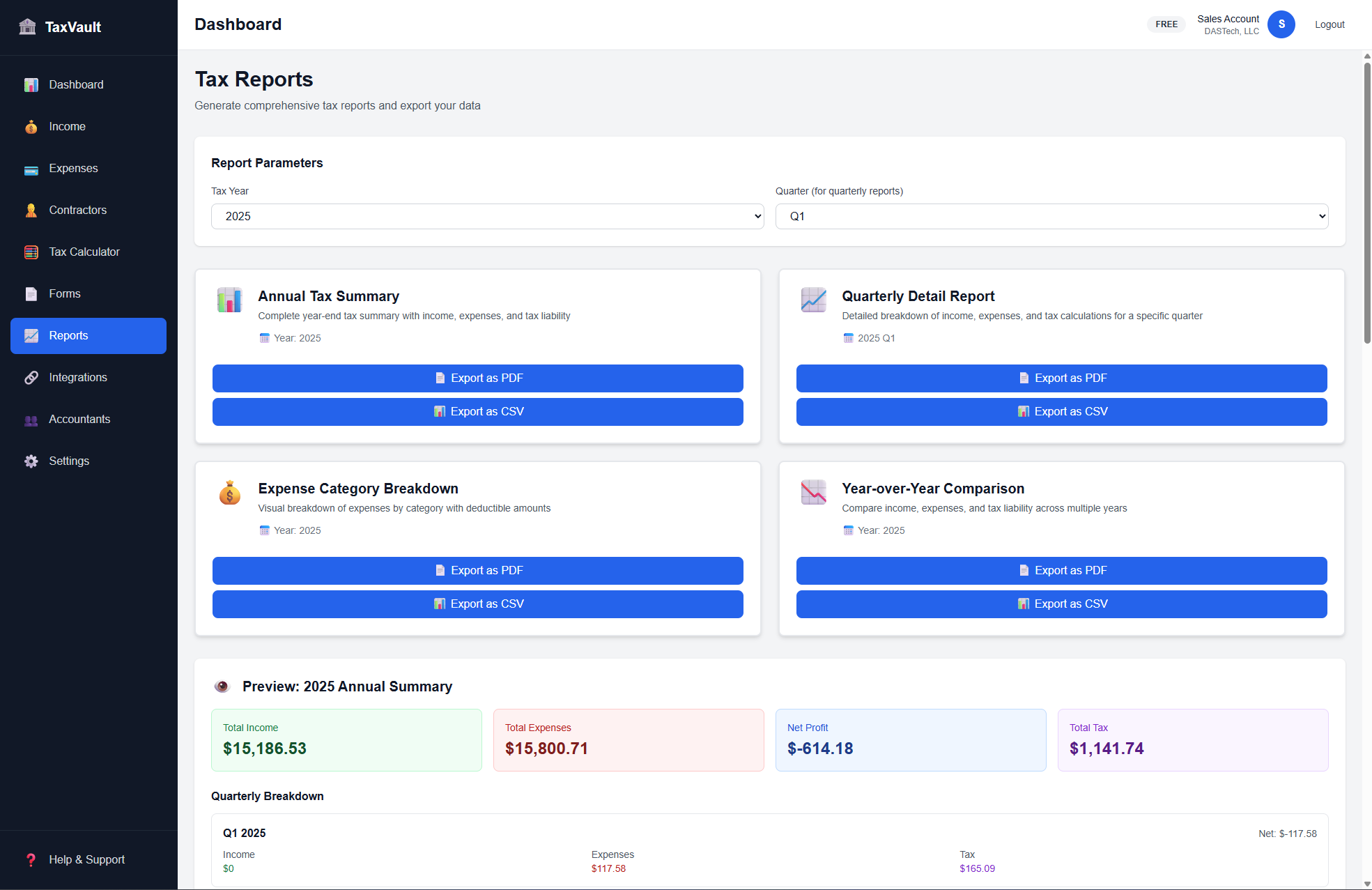Open the Tax Calculator icon

31,252
